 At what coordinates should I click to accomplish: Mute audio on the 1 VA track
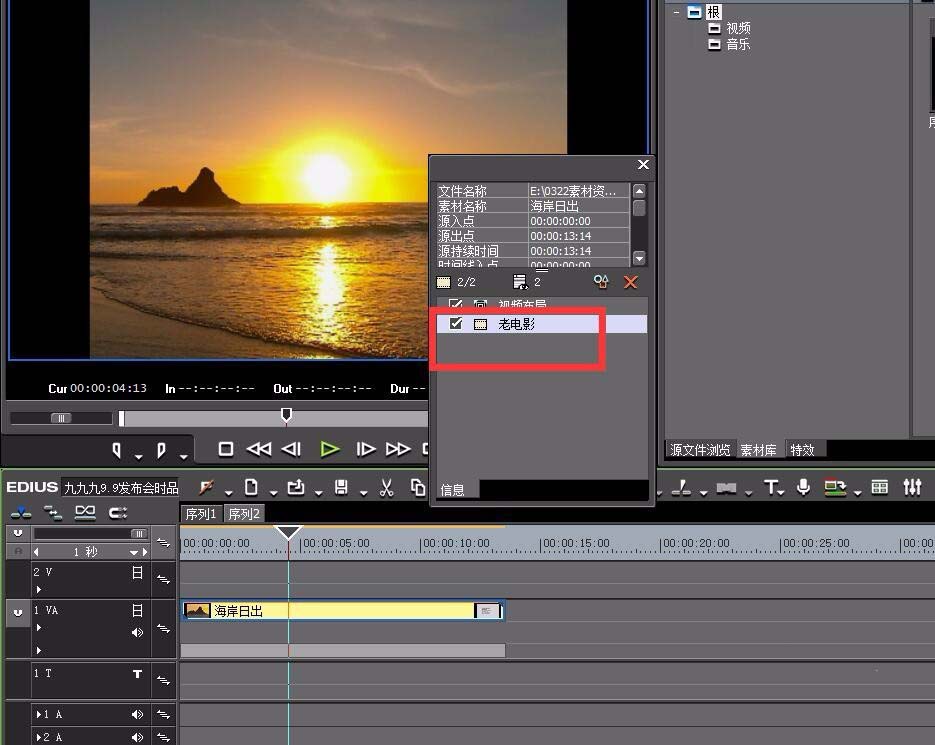tap(138, 632)
